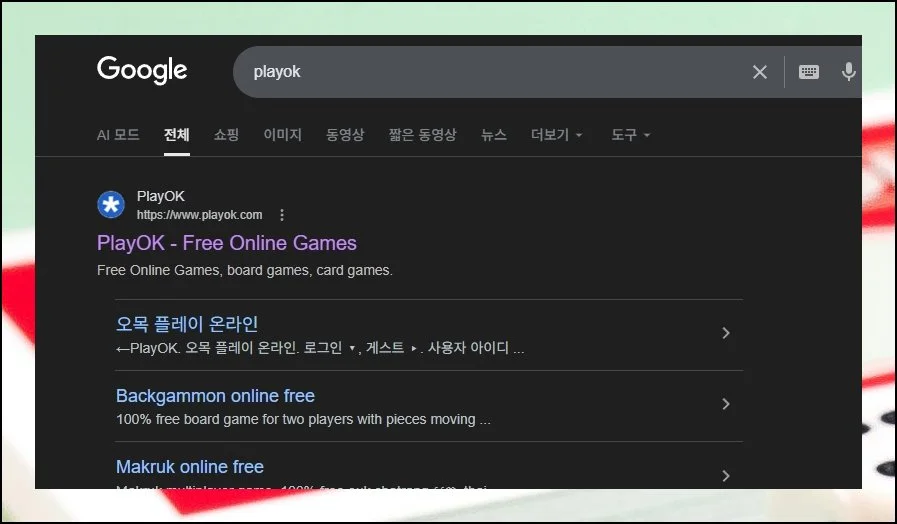Click arrow beside 오목 플레이 온라인

(x=726, y=333)
